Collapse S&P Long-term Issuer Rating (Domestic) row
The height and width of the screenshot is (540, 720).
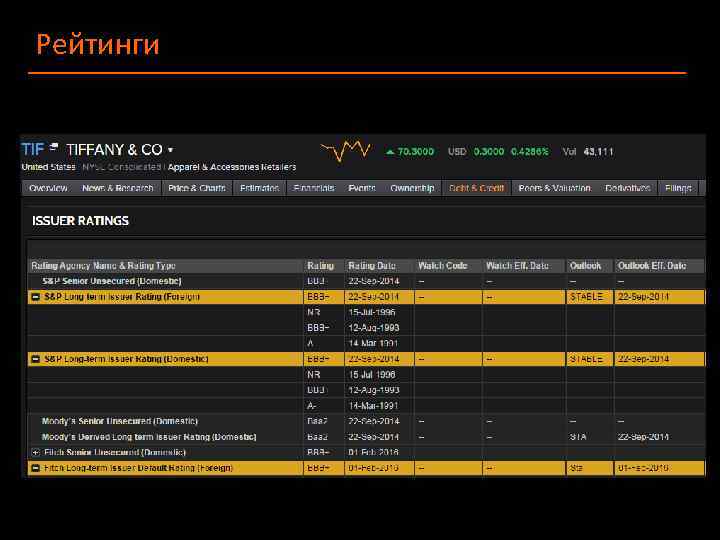(x=35, y=359)
